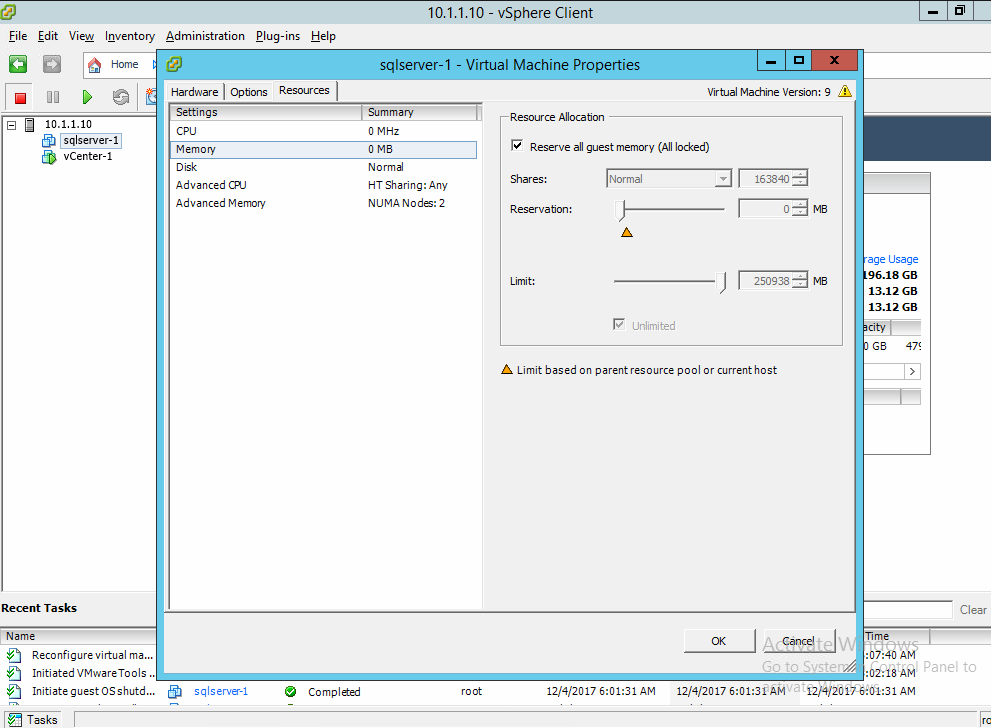Click the VM Properties dialog title icon
The width and height of the screenshot is (991, 728).
click(174, 64)
